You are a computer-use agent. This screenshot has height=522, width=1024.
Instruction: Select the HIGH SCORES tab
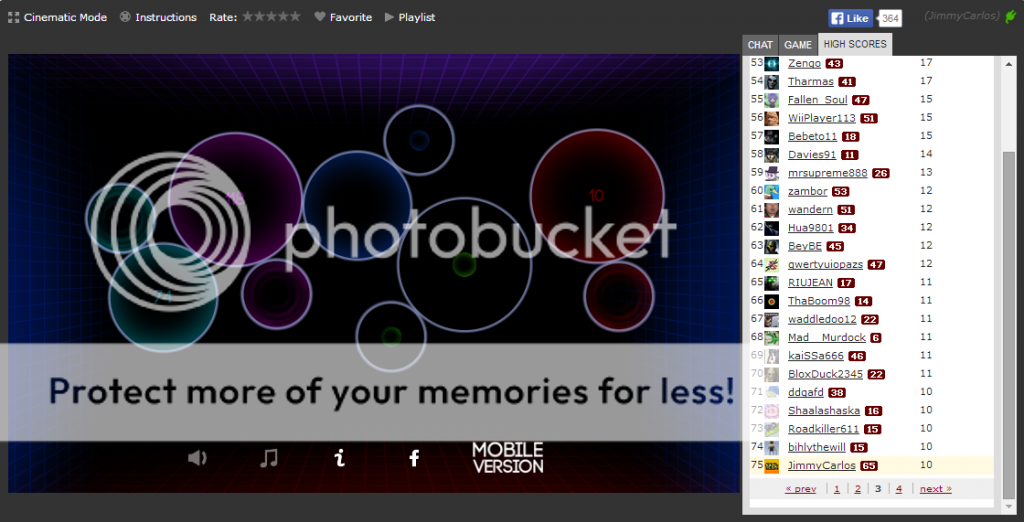coord(855,44)
